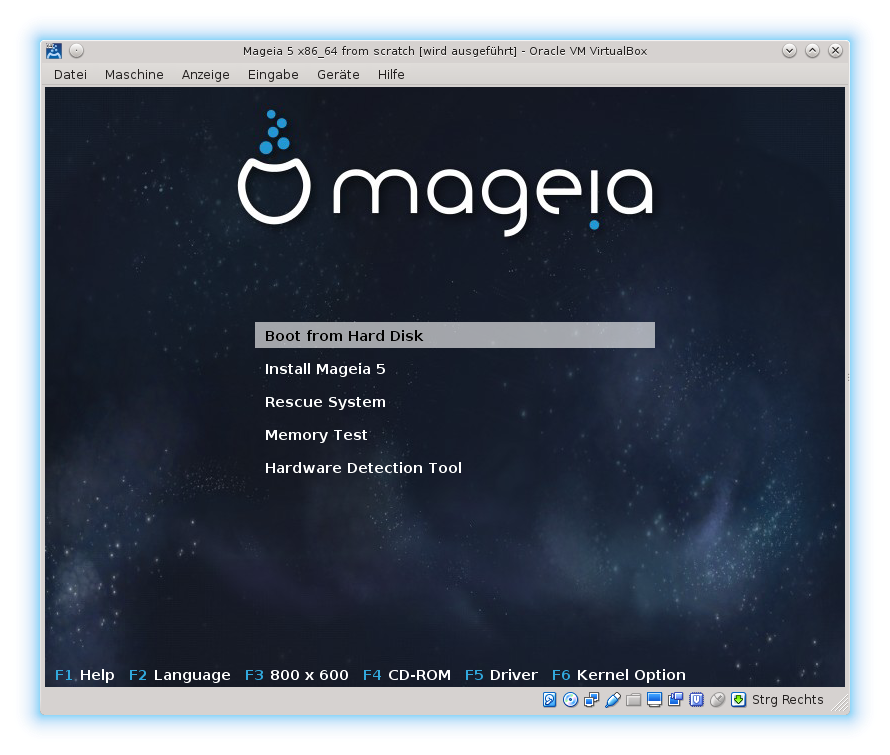Open the Geräte menu
890x755 pixels.
pyautogui.click(x=338, y=74)
